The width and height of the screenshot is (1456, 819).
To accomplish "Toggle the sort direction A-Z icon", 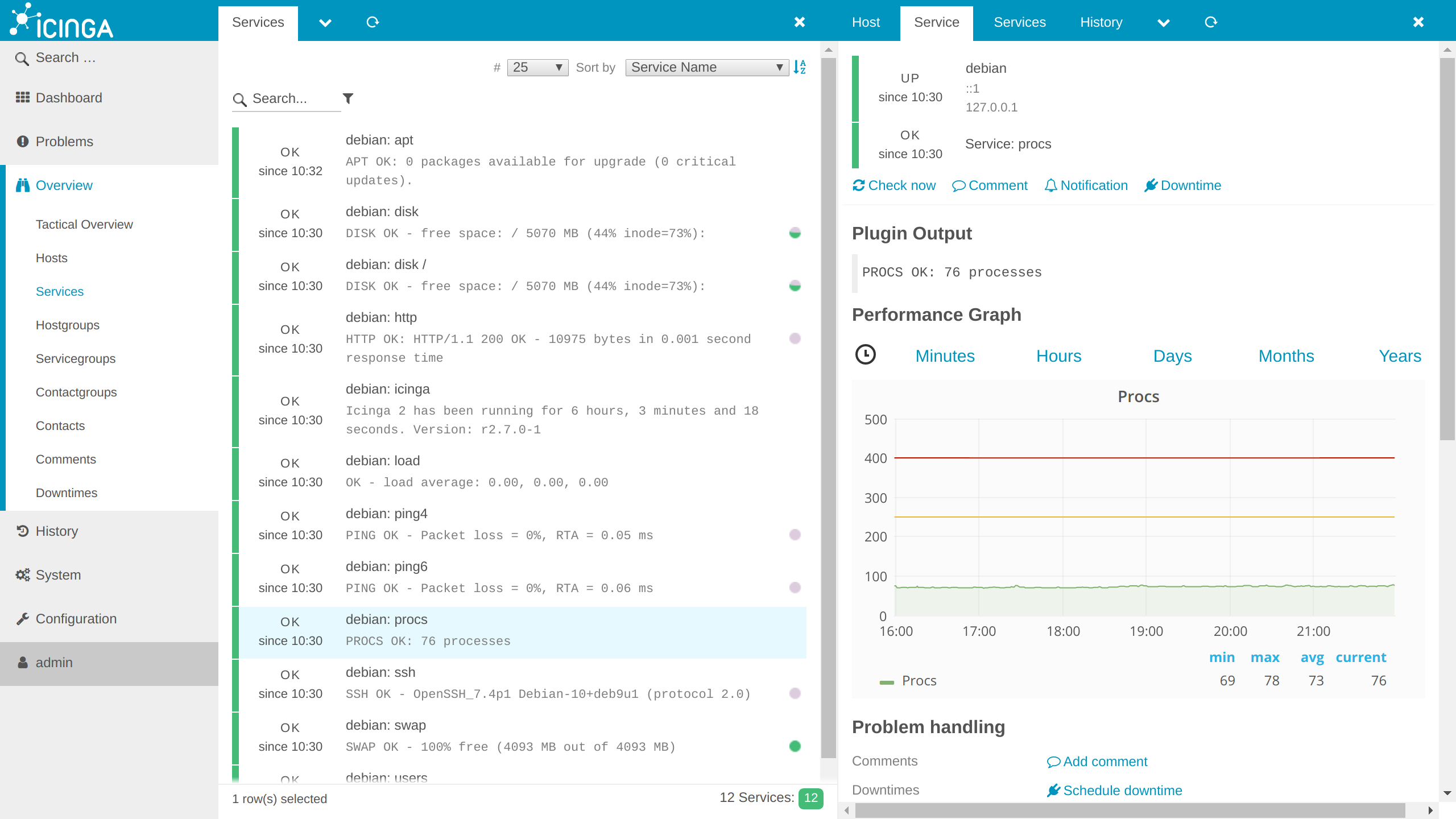I will (800, 67).
